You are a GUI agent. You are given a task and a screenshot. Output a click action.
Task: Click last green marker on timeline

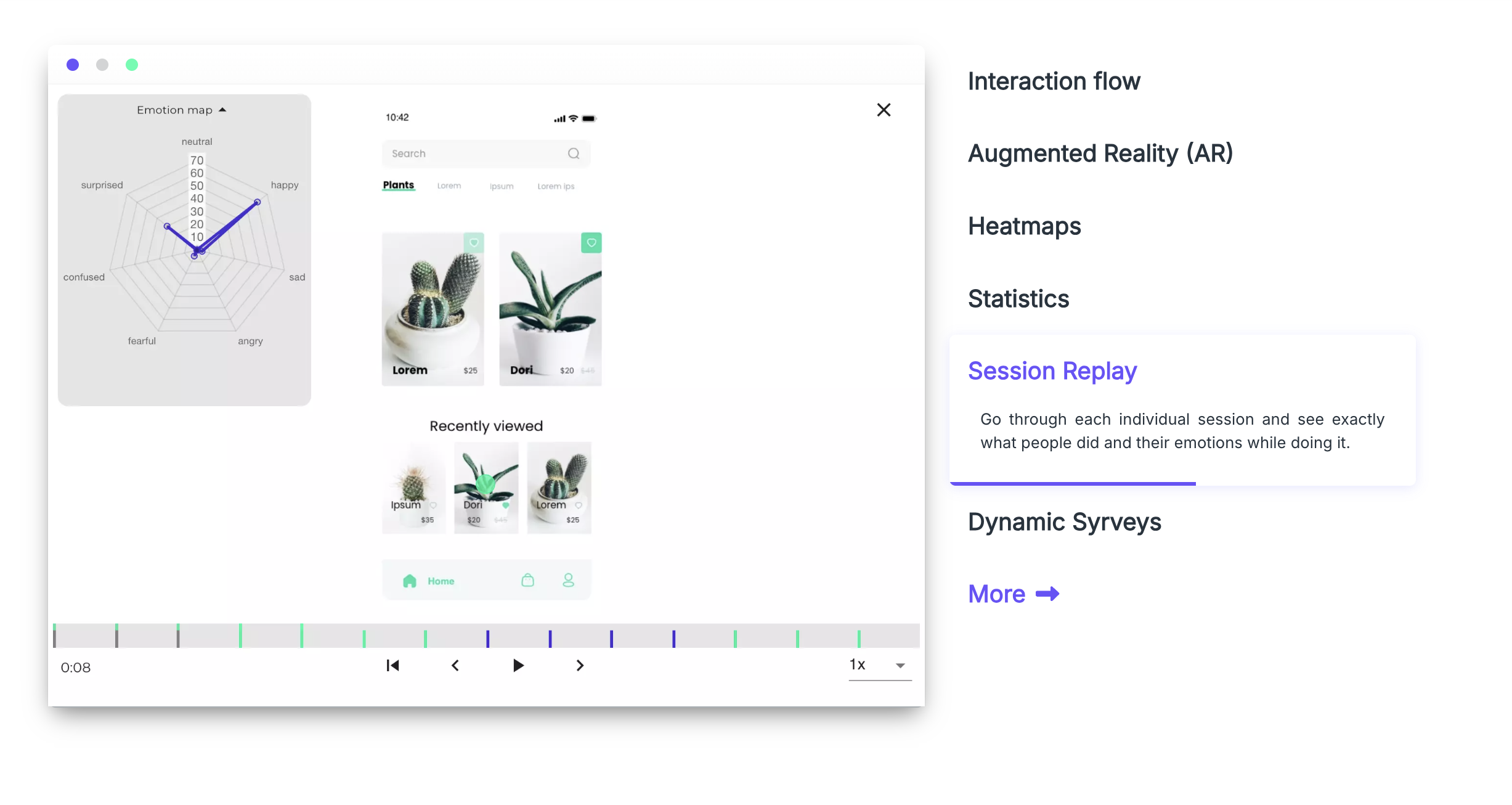(859, 639)
